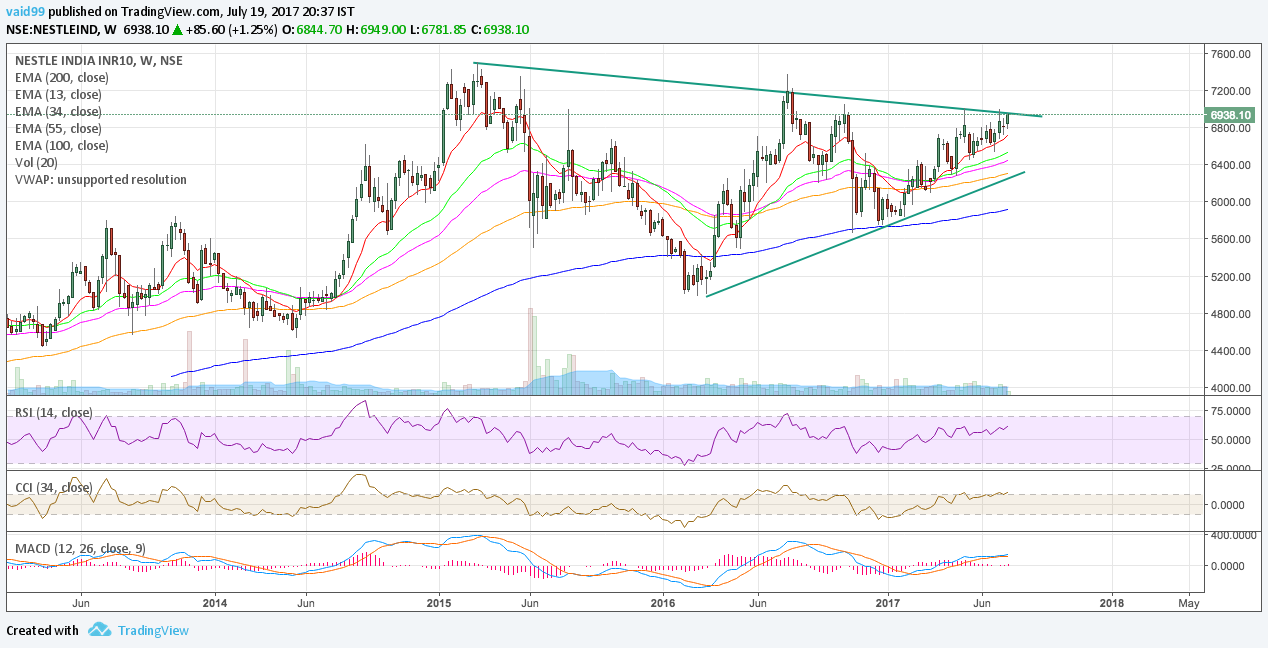The width and height of the screenshot is (1268, 648).
Task: Click the NESTLE INDIA INR10, W, NSE title
Action: [x=99, y=60]
